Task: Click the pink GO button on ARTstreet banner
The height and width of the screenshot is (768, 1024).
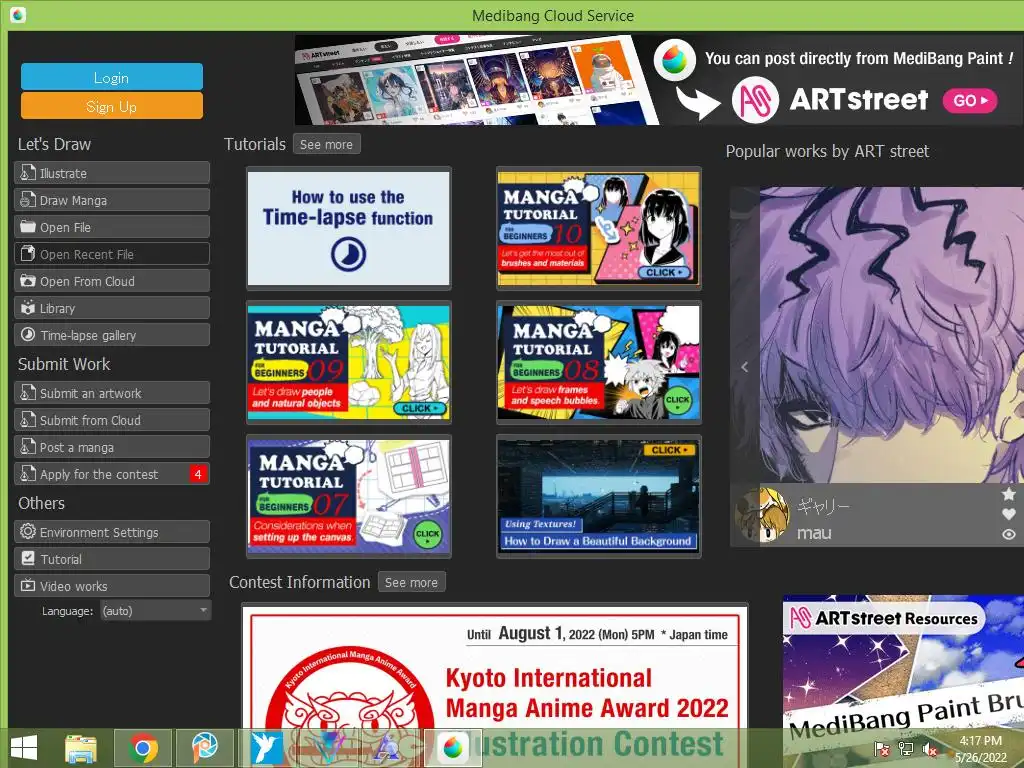Action: [x=969, y=101]
